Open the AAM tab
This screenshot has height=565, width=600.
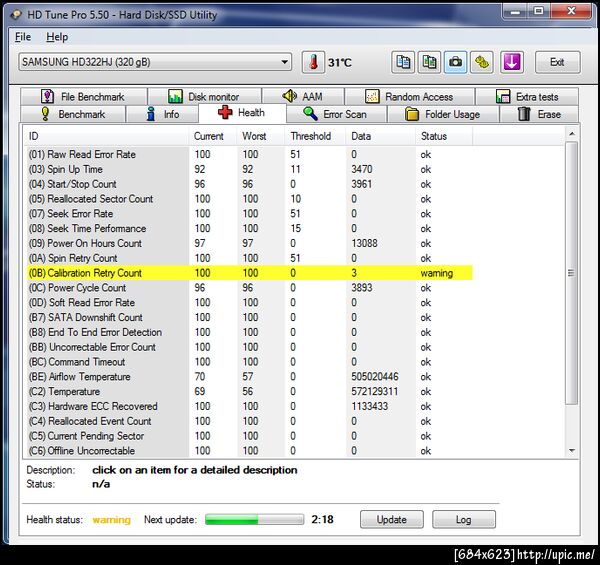303,96
